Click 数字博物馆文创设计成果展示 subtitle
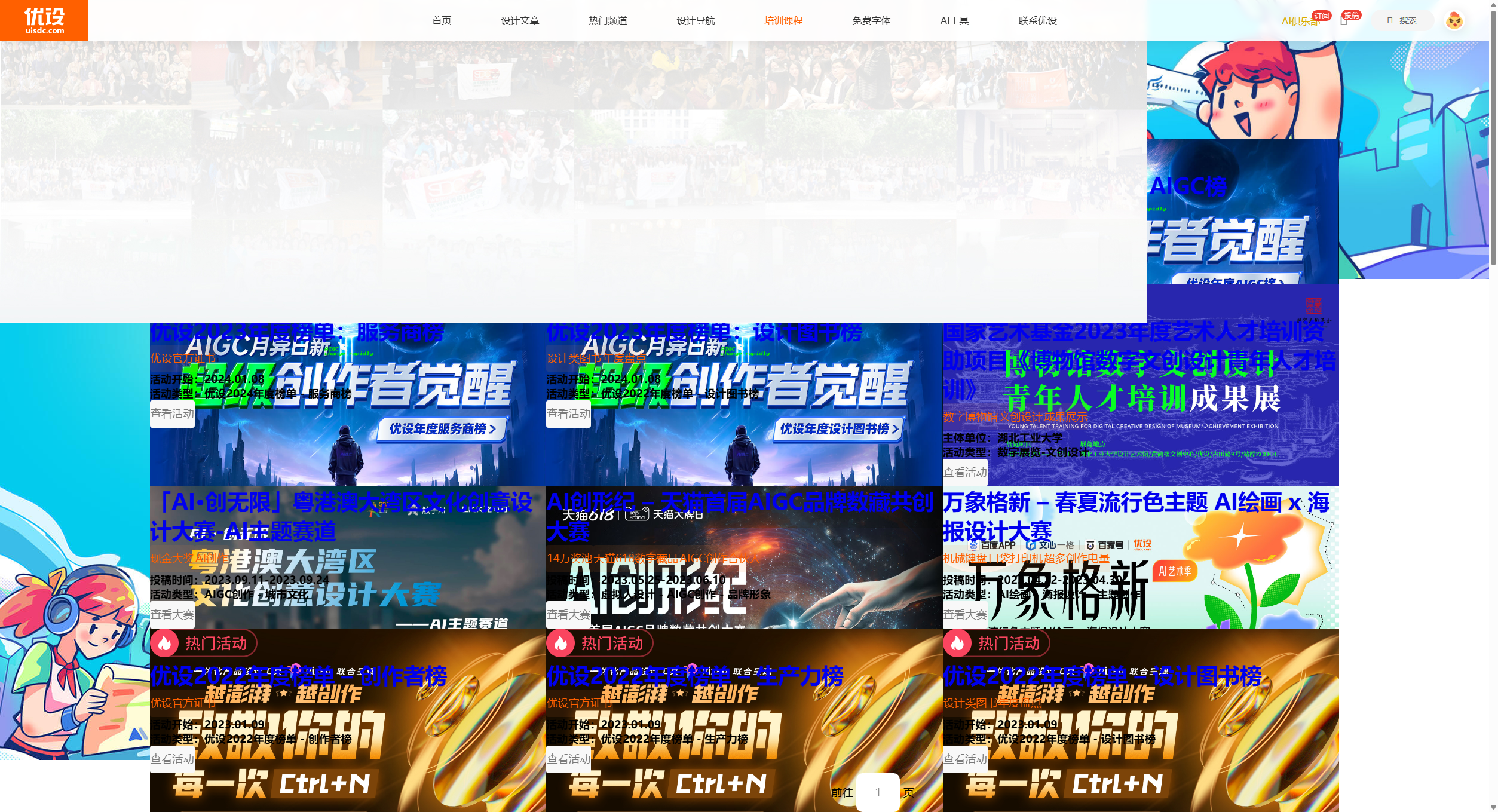The image size is (1498, 812). (1015, 416)
